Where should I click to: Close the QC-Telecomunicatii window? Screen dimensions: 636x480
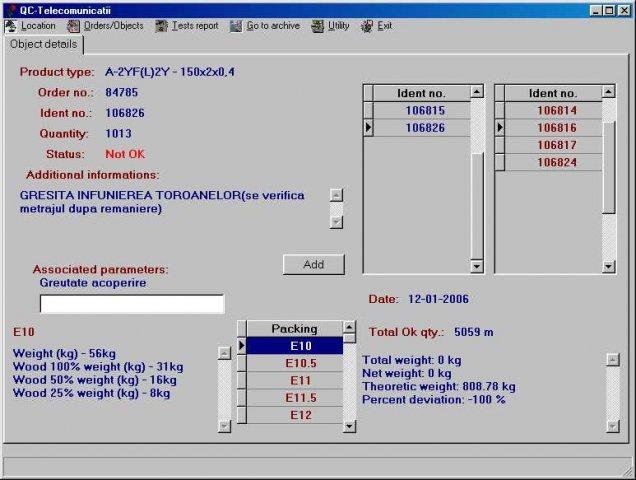pyautogui.click(x=624, y=11)
